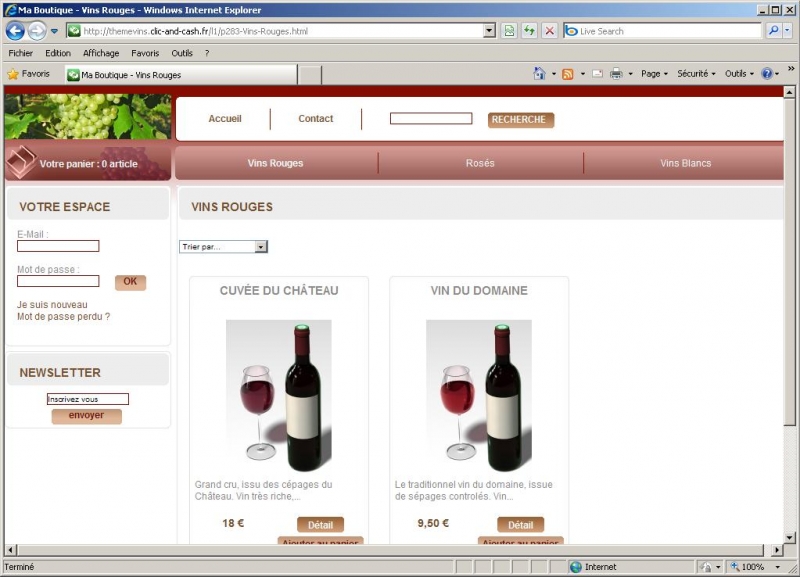
Task: Click the Vin du Domaine bottle image
Action: point(479,395)
